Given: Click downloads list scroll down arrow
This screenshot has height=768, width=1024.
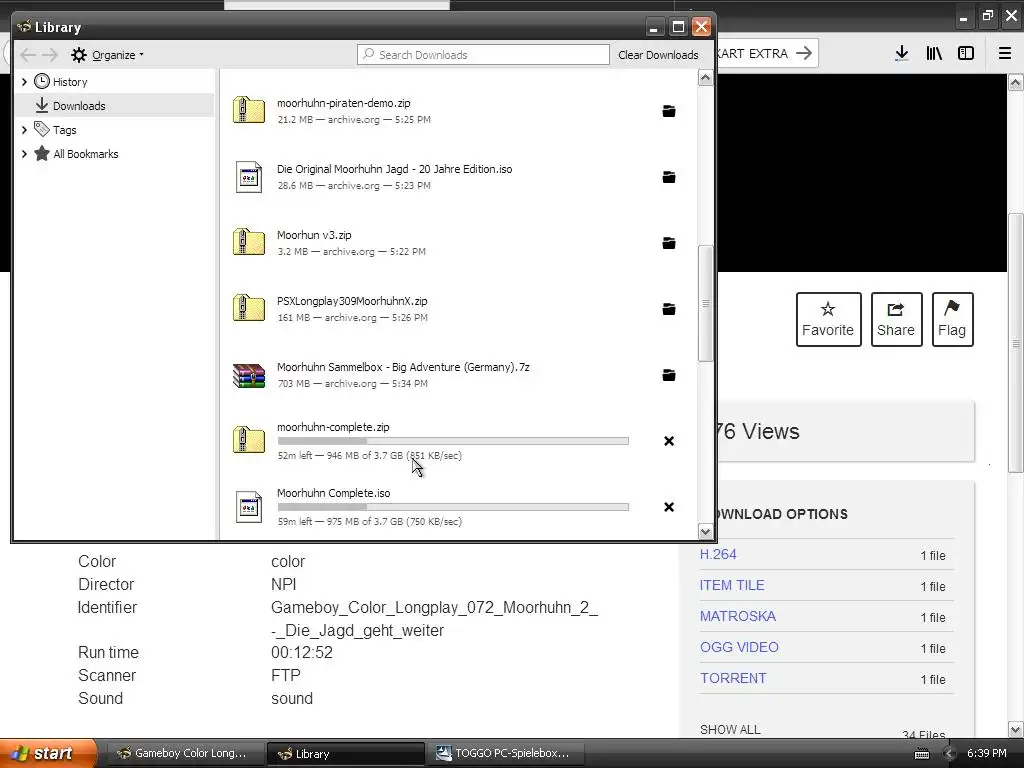Looking at the screenshot, I should pos(705,532).
